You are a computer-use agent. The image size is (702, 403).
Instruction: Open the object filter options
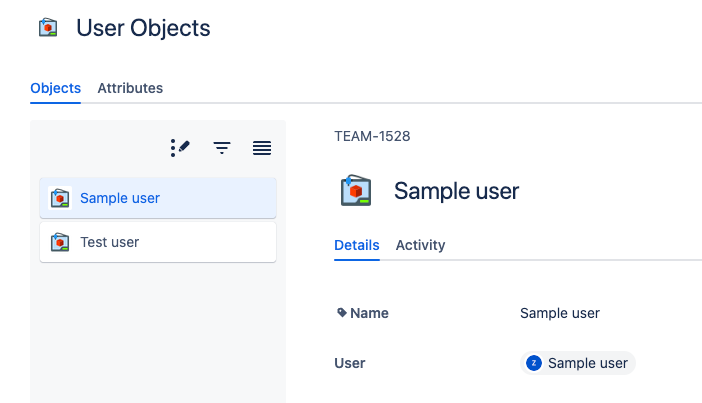coord(222,148)
